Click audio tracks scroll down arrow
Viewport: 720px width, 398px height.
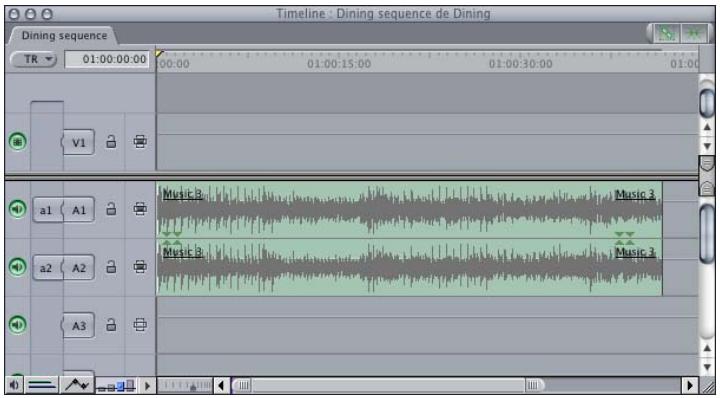(707, 367)
